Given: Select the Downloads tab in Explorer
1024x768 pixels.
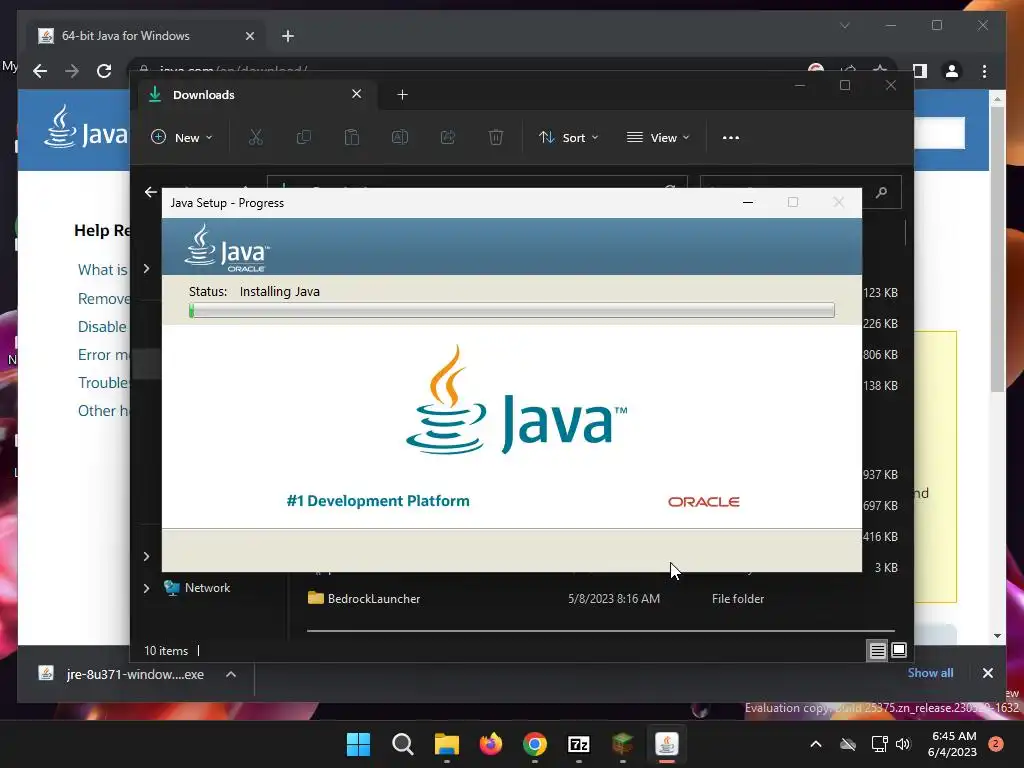Looking at the screenshot, I should [255, 95].
